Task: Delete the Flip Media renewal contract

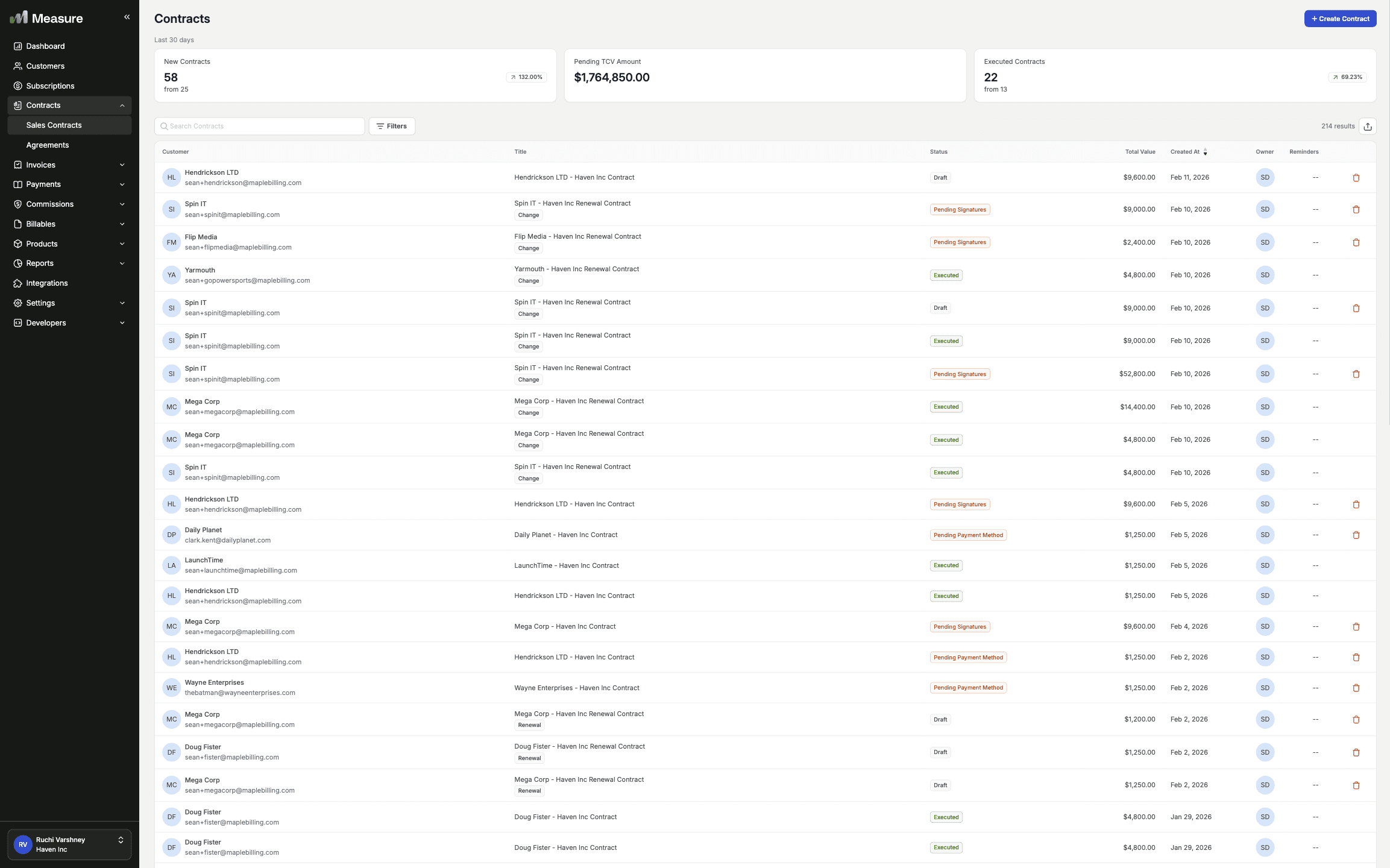Action: click(x=1356, y=242)
